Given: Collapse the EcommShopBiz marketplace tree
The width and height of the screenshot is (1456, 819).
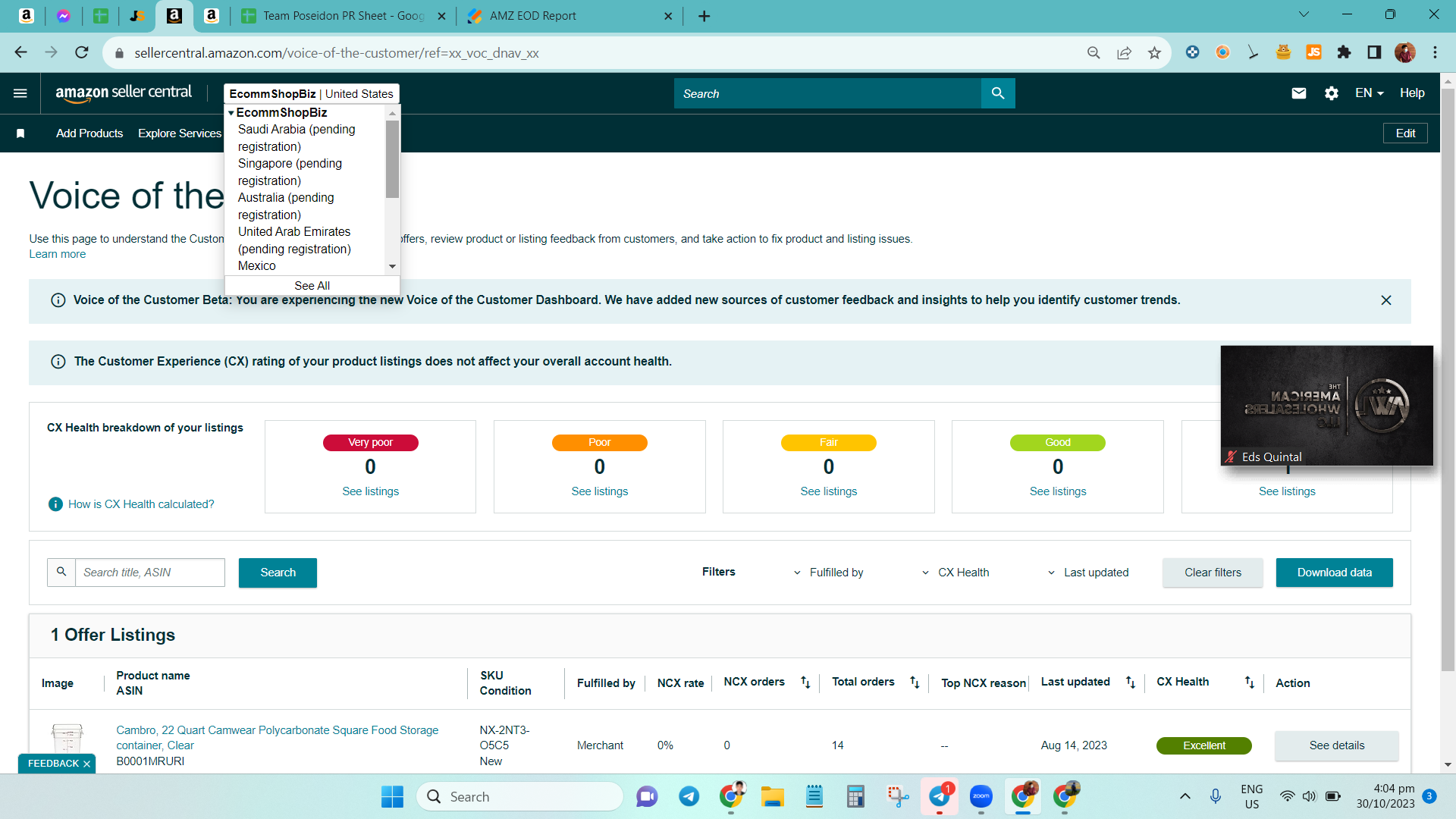Looking at the screenshot, I should (231, 113).
